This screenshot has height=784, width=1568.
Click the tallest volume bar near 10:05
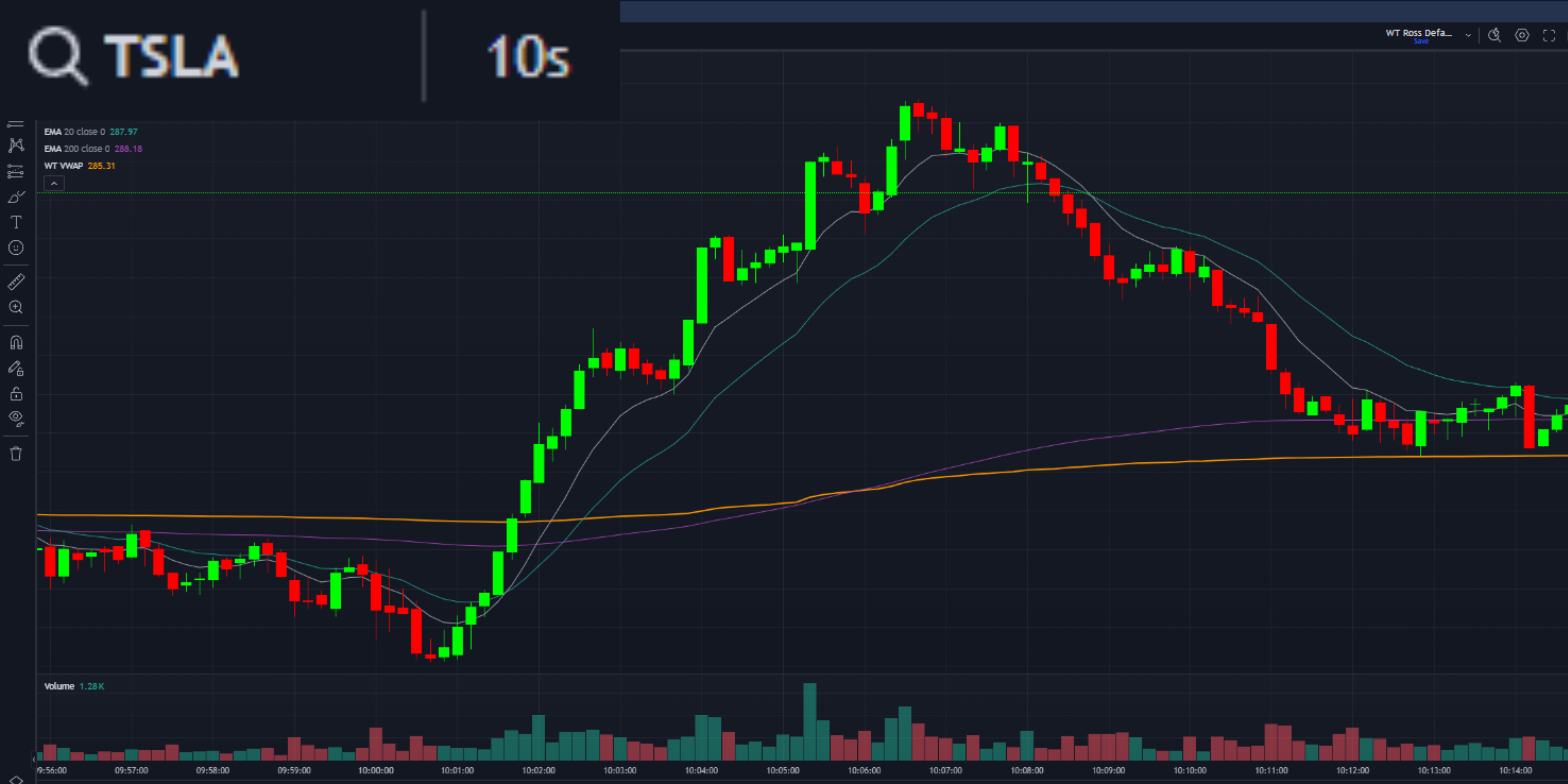[x=810, y=721]
